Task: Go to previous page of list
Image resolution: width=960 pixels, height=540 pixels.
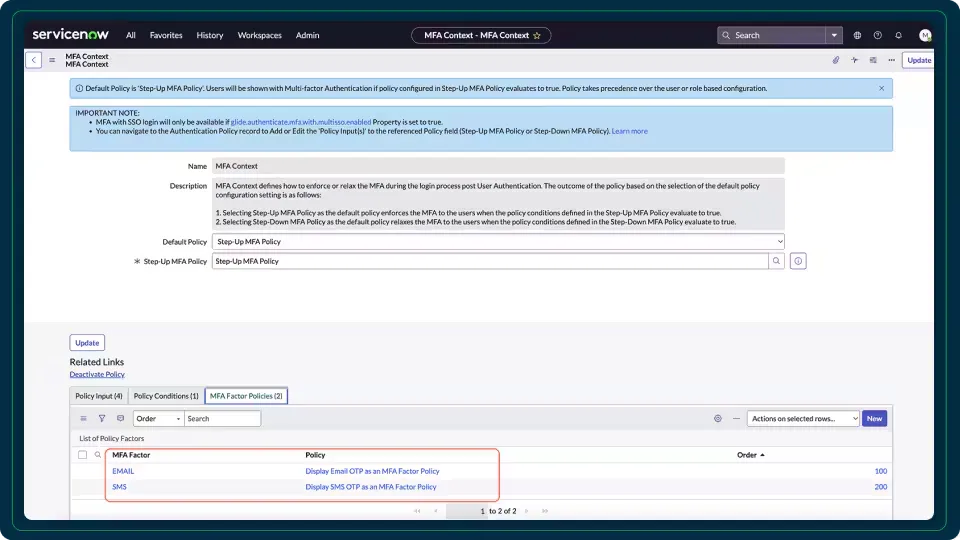Action: [436, 511]
